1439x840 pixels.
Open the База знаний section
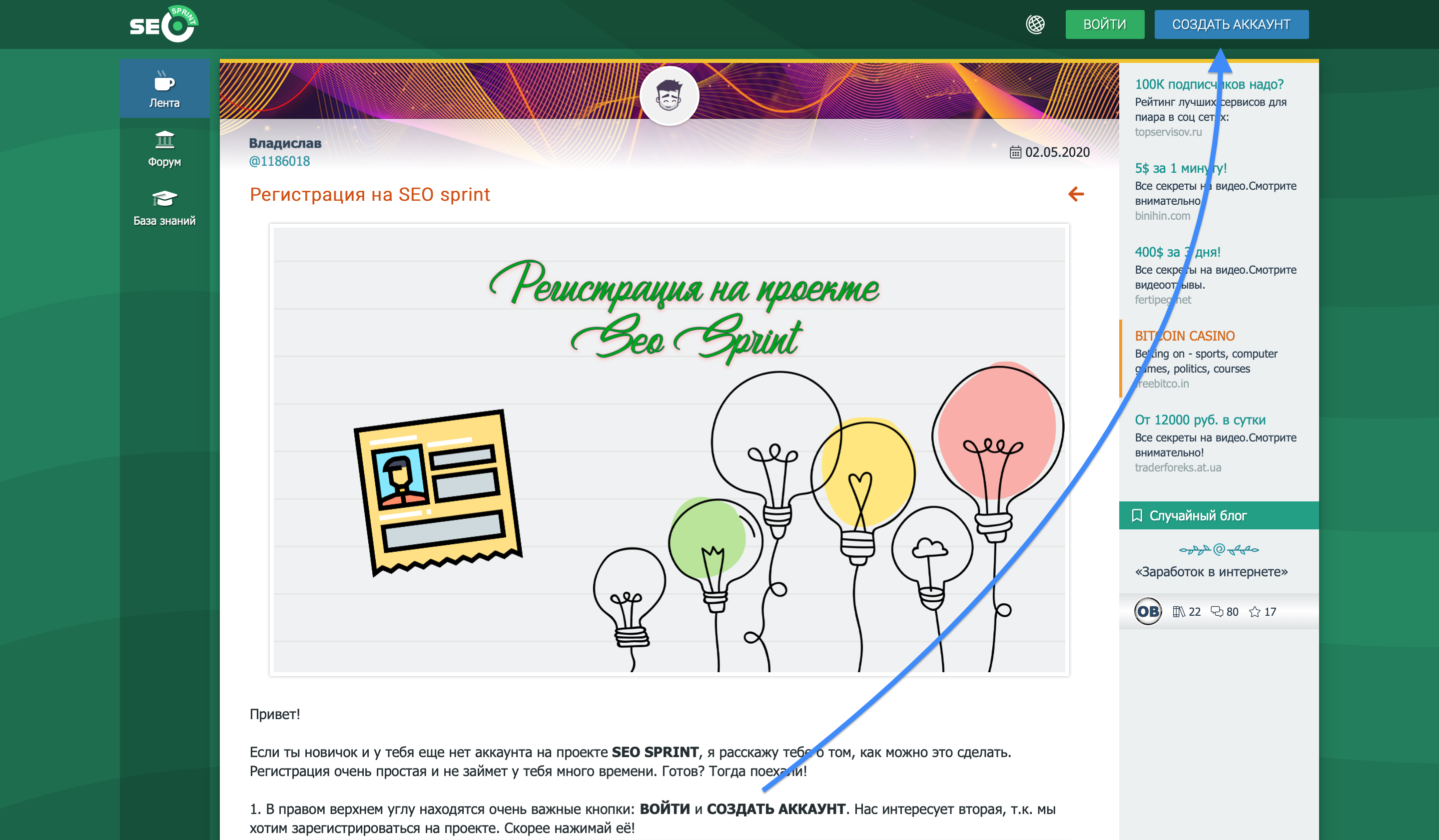tap(164, 208)
